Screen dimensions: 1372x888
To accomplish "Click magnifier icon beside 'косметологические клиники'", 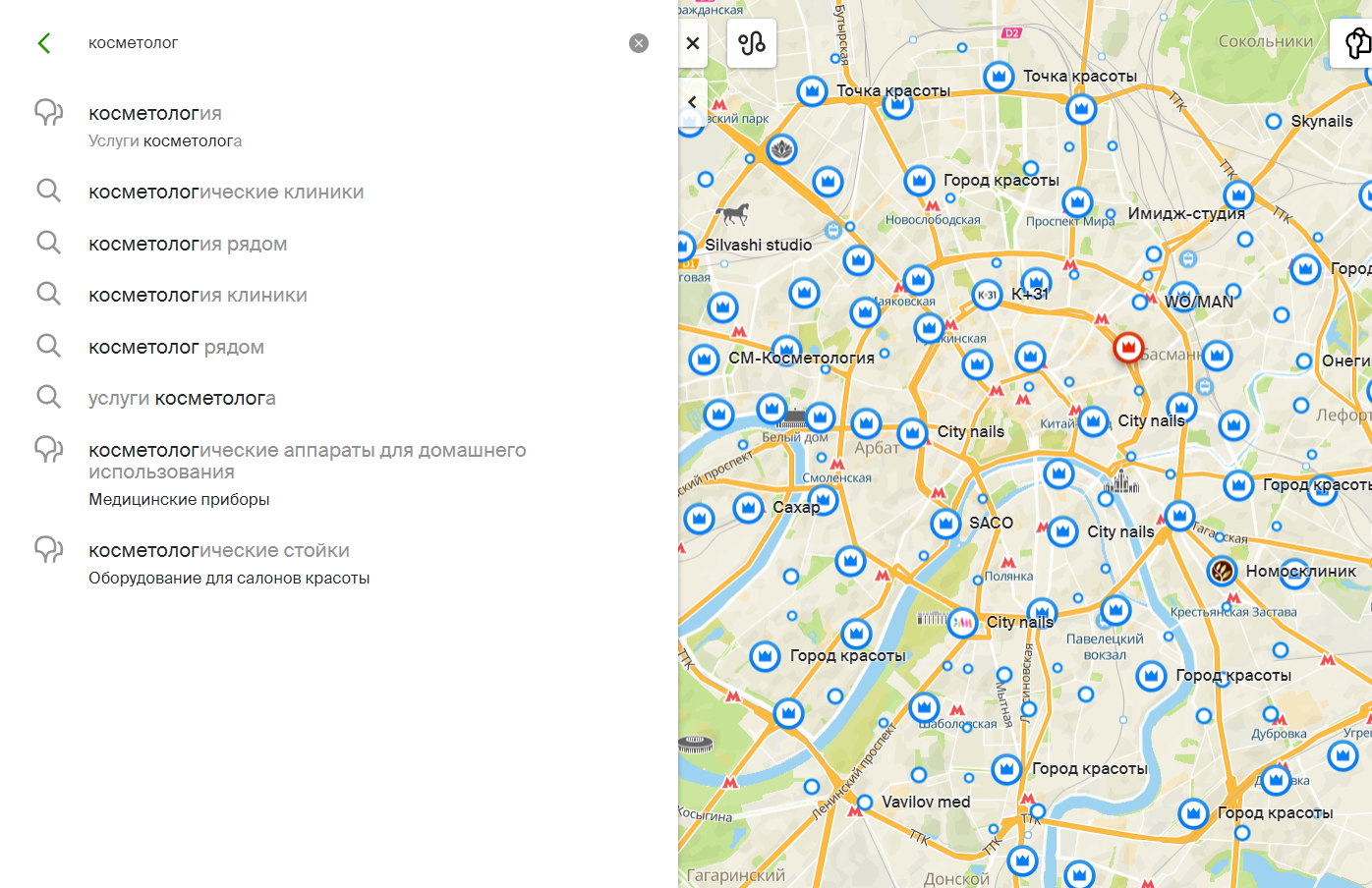I will pos(48,191).
